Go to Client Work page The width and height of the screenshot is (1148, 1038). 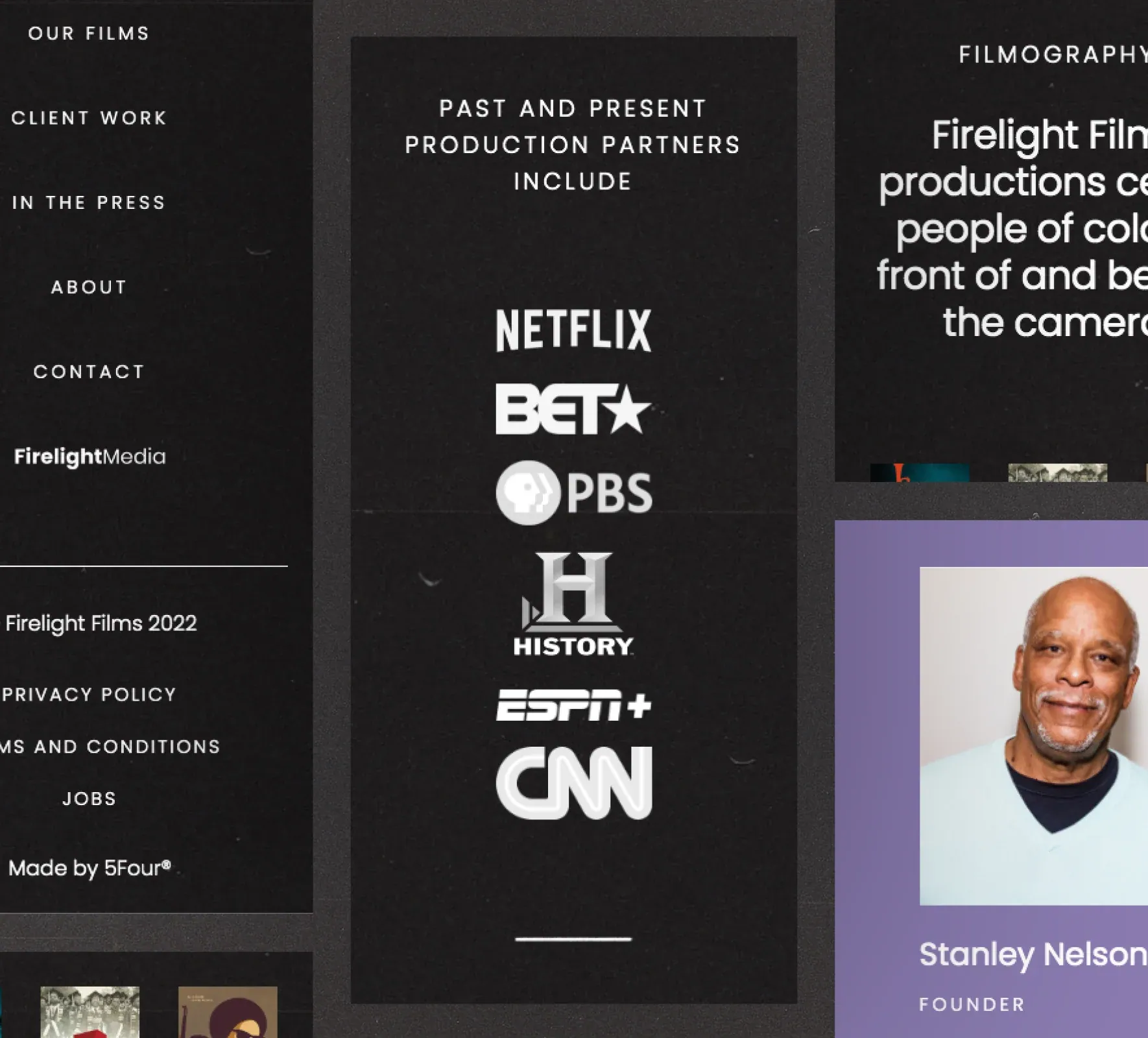coord(90,118)
